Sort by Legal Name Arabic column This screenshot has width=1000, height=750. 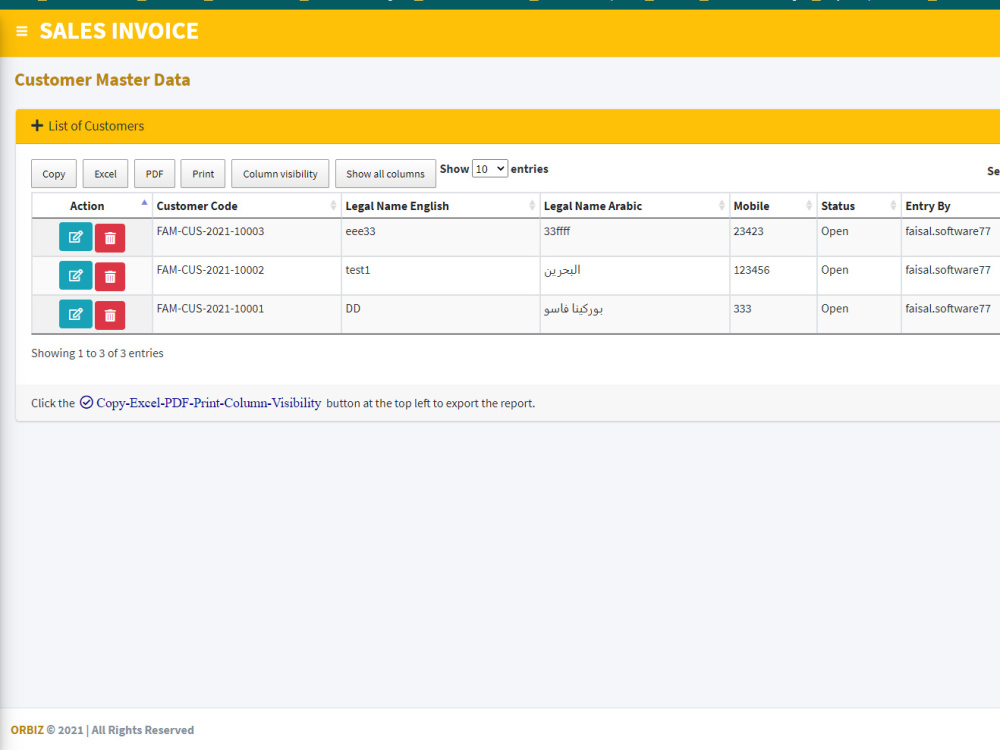tap(635, 206)
